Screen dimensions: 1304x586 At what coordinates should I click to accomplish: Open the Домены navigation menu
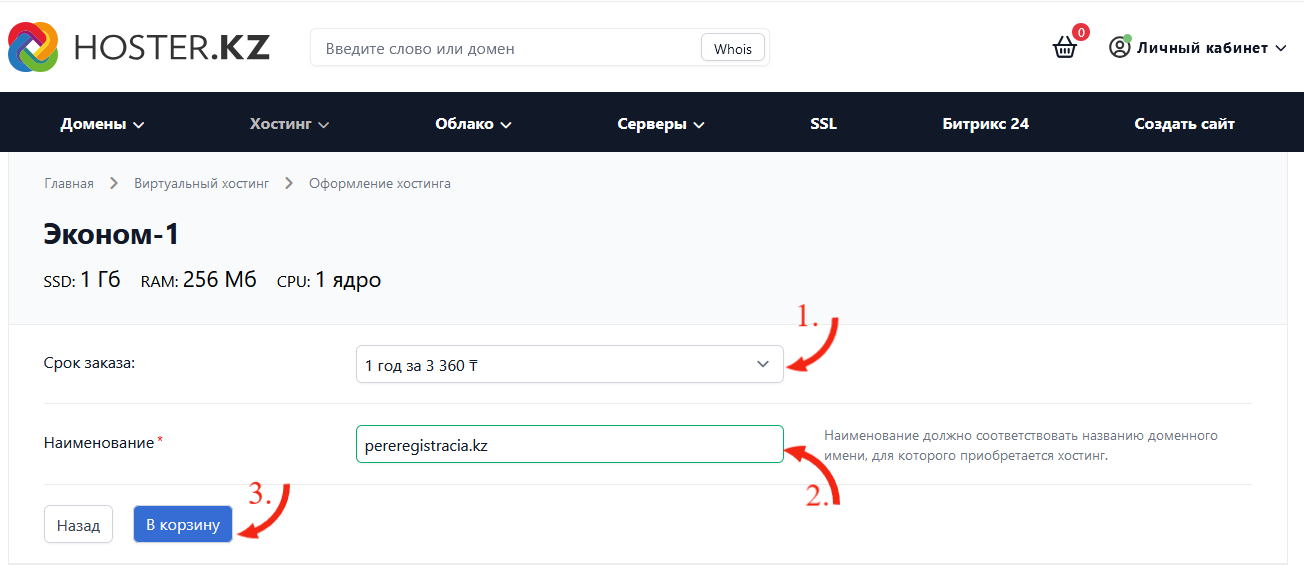[102, 124]
